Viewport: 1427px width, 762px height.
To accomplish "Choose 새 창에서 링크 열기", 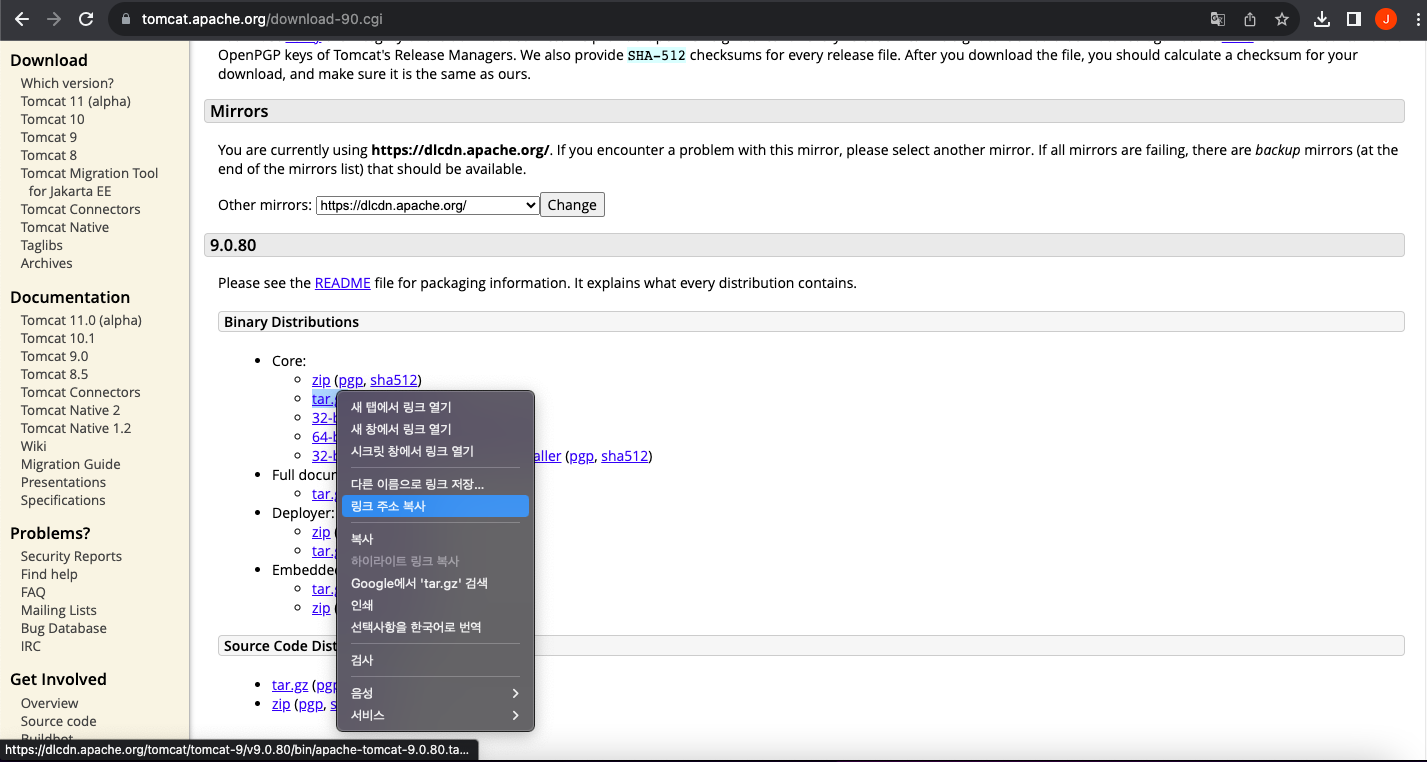I will coord(435,429).
